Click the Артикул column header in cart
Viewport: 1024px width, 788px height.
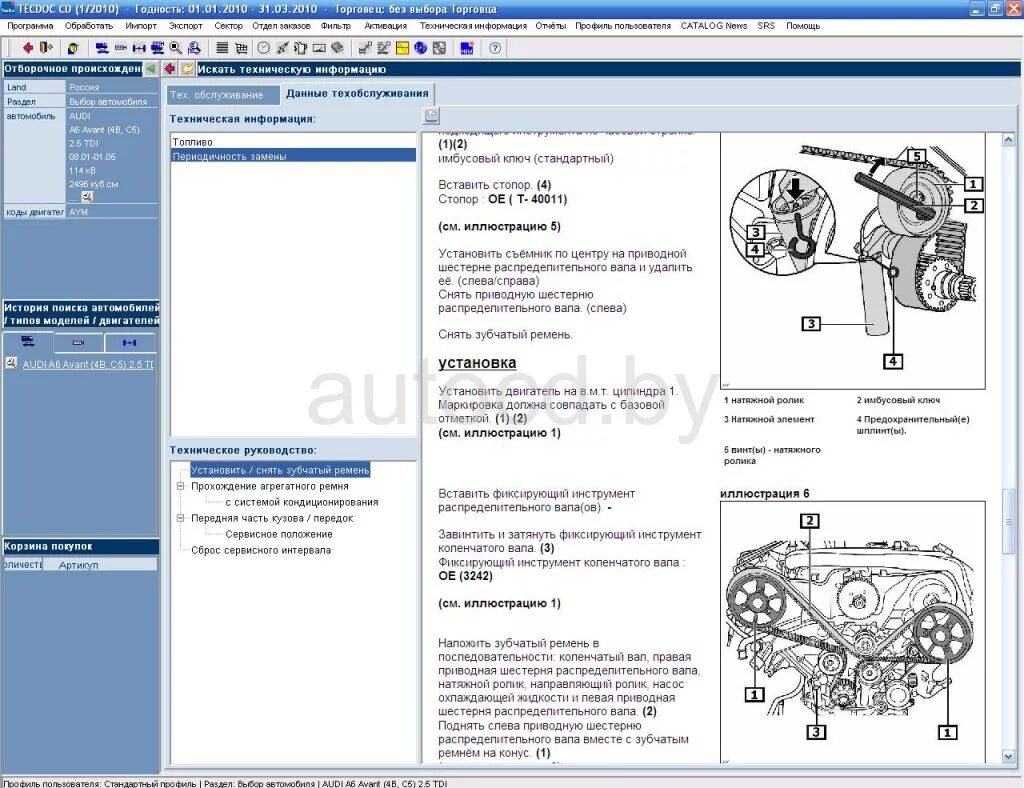point(99,565)
